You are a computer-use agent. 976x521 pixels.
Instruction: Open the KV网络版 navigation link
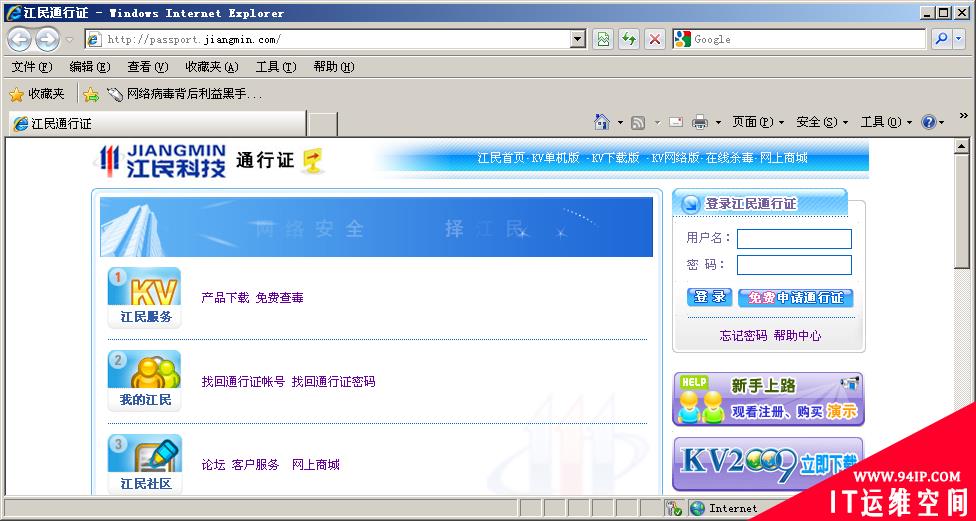[675, 158]
